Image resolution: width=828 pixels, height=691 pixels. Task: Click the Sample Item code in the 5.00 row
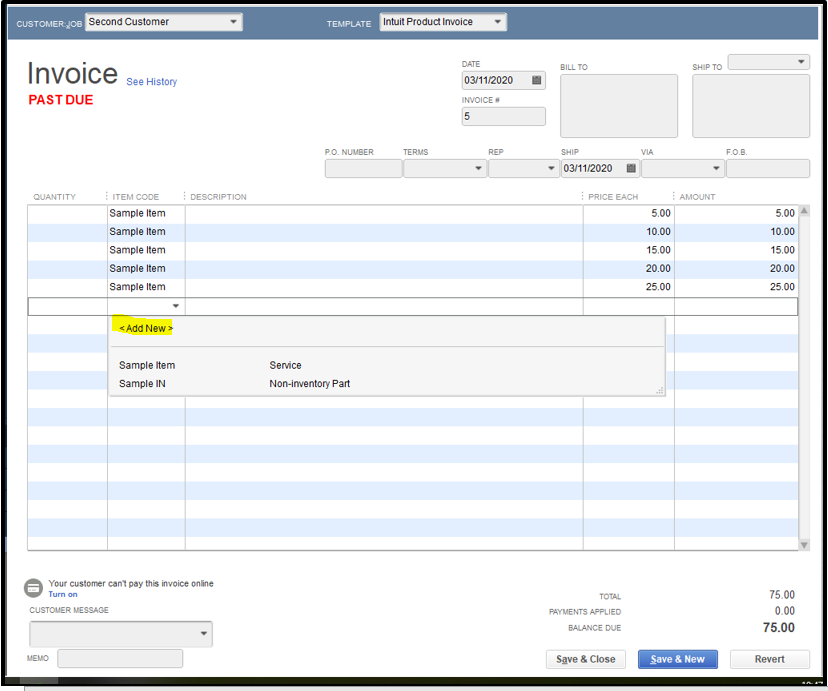tap(146, 213)
